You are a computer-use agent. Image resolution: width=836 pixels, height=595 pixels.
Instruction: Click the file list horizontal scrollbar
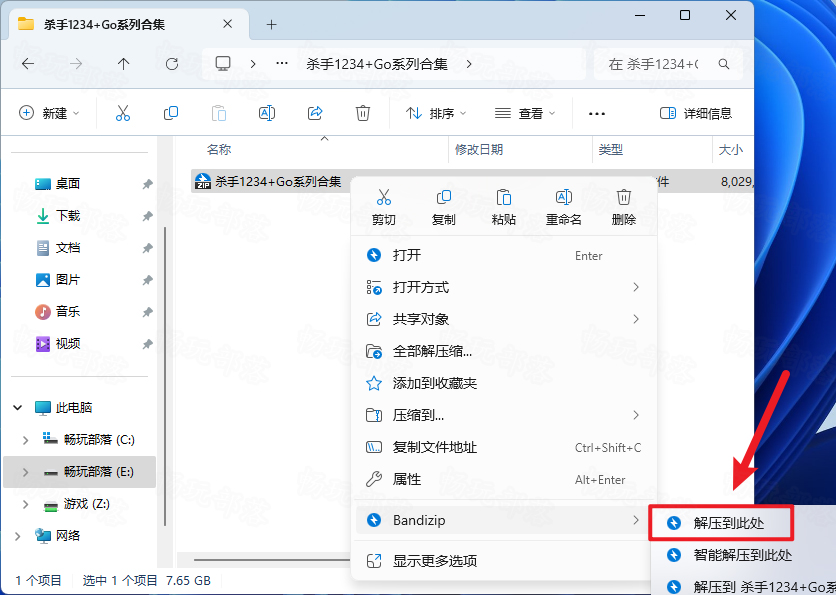[272, 560]
